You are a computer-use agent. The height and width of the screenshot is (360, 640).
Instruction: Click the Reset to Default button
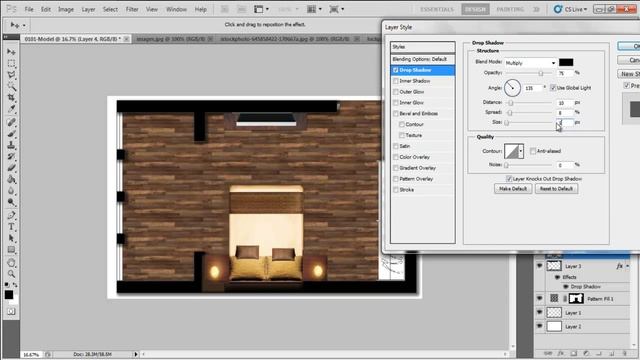coord(556,189)
